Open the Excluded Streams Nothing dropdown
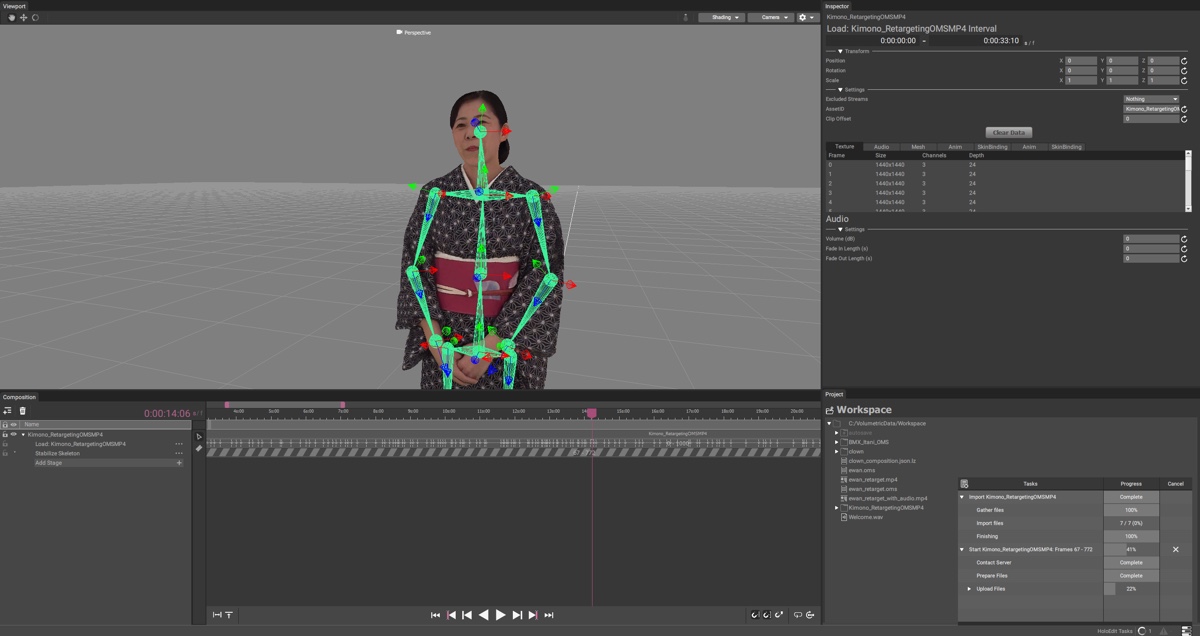The image size is (1200, 636). [1151, 99]
